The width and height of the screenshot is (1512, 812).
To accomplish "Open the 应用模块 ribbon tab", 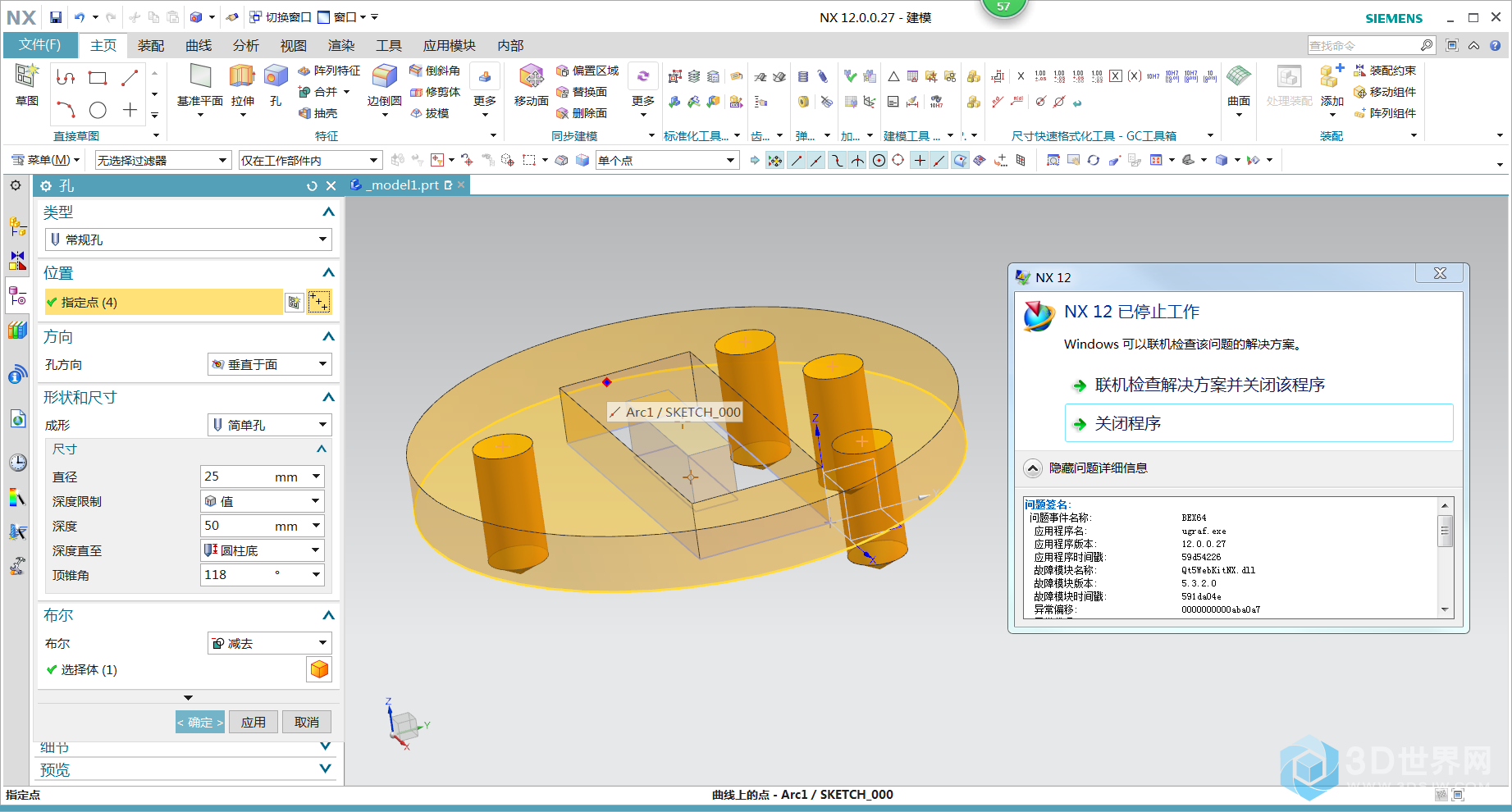I will click(450, 46).
